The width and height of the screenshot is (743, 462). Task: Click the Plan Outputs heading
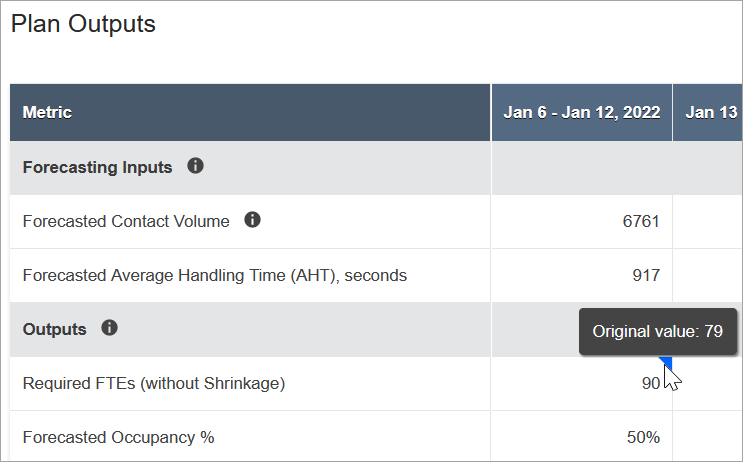(x=84, y=24)
